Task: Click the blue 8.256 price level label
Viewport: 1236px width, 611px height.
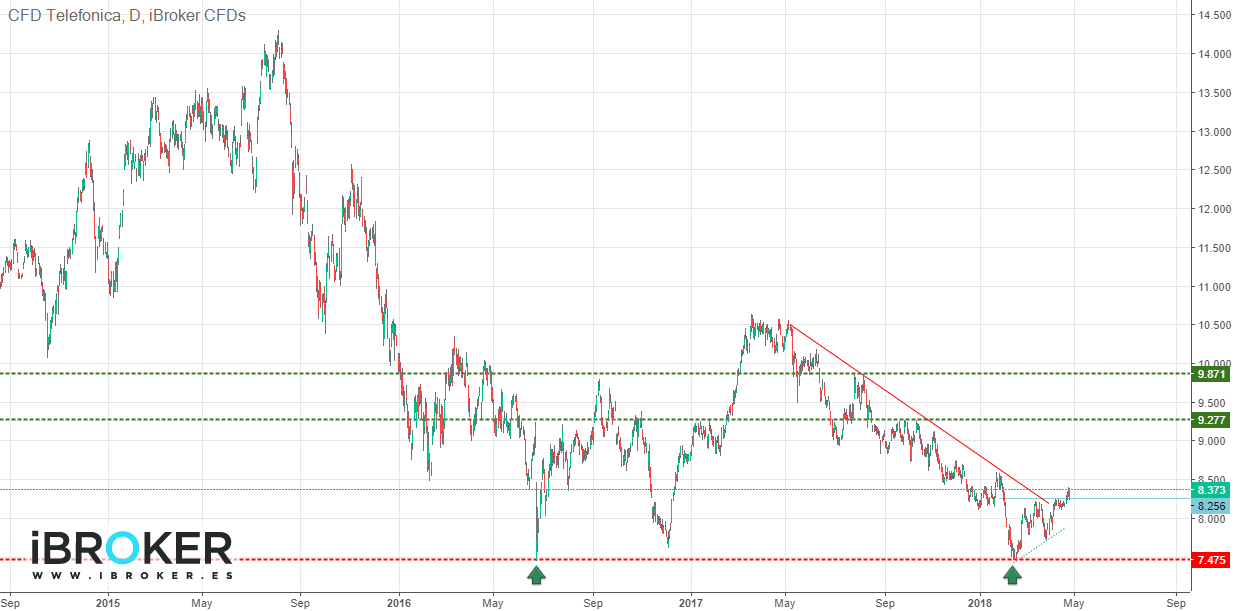Action: pos(1211,506)
